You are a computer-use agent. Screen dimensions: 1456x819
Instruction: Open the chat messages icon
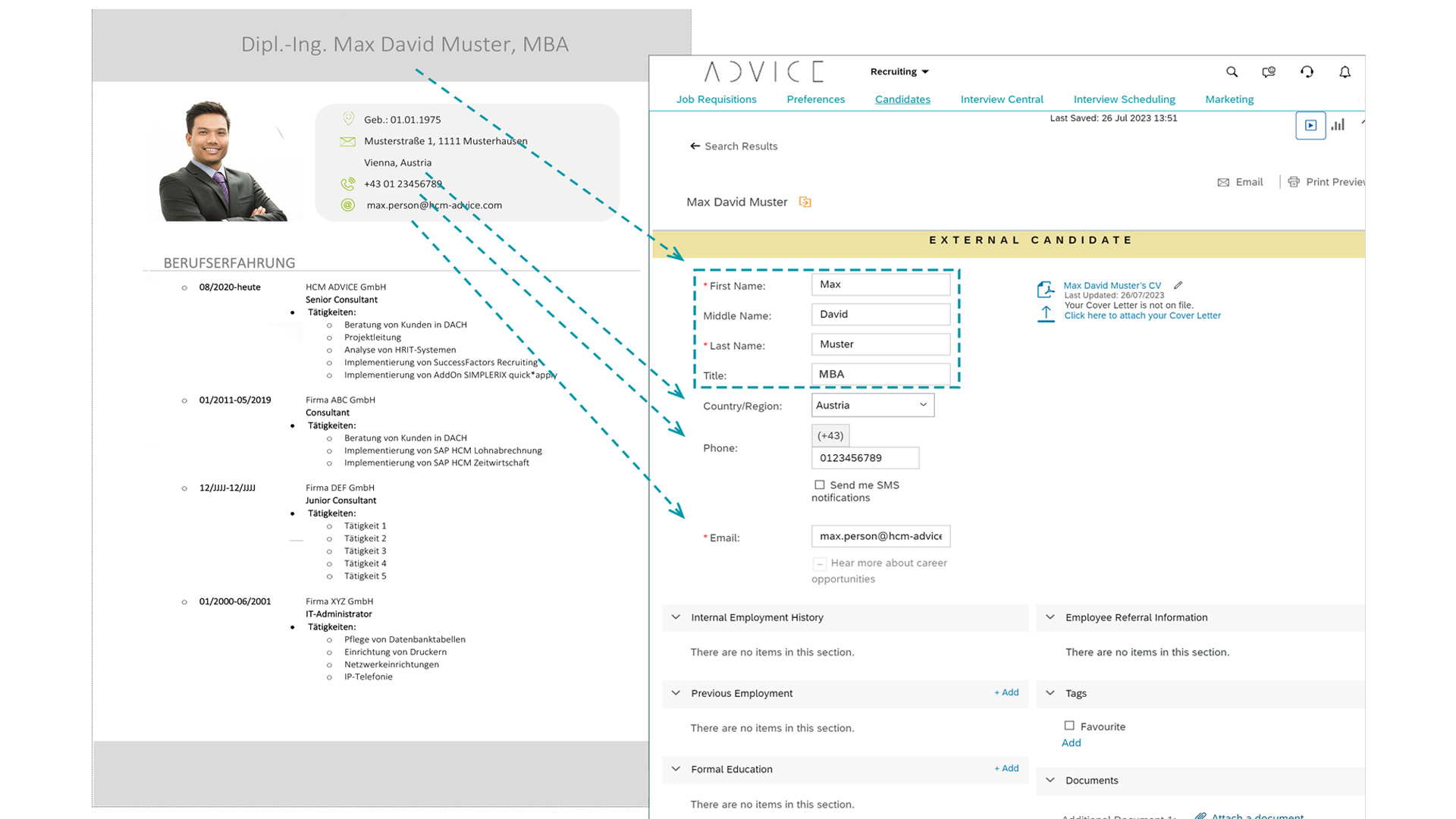pyautogui.click(x=1269, y=72)
